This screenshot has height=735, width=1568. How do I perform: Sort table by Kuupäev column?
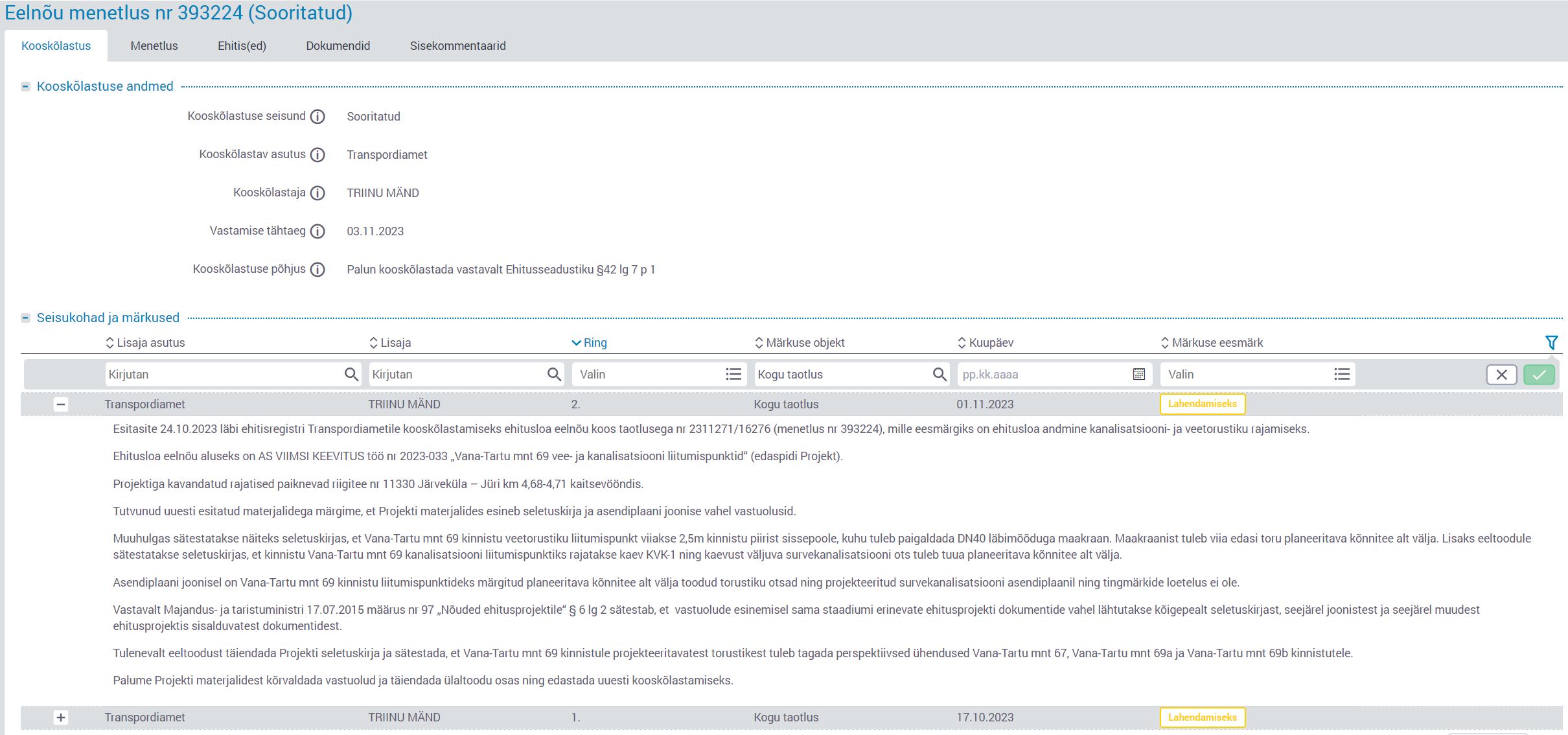coord(986,343)
